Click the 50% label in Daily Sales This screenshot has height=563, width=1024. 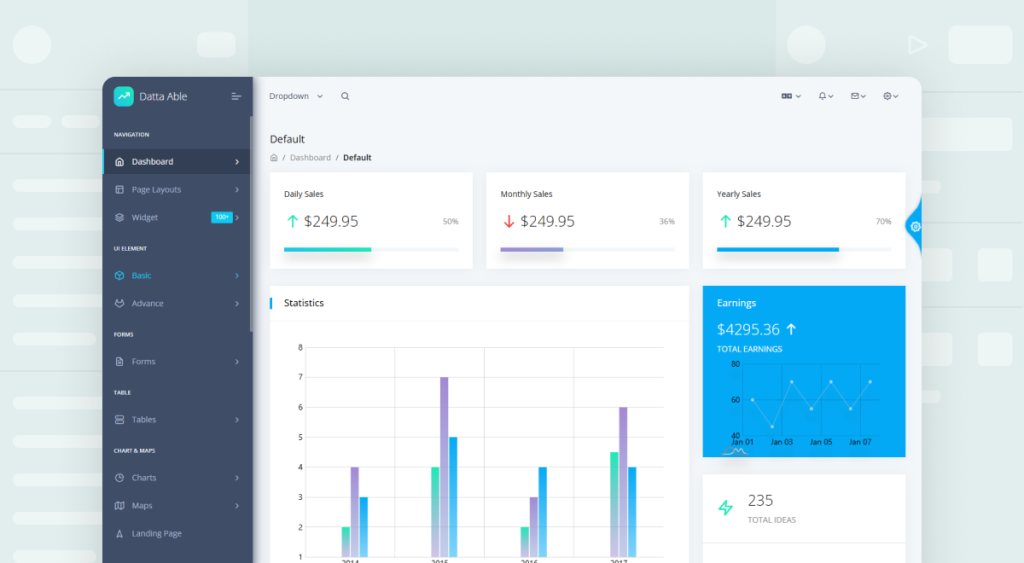[451, 221]
